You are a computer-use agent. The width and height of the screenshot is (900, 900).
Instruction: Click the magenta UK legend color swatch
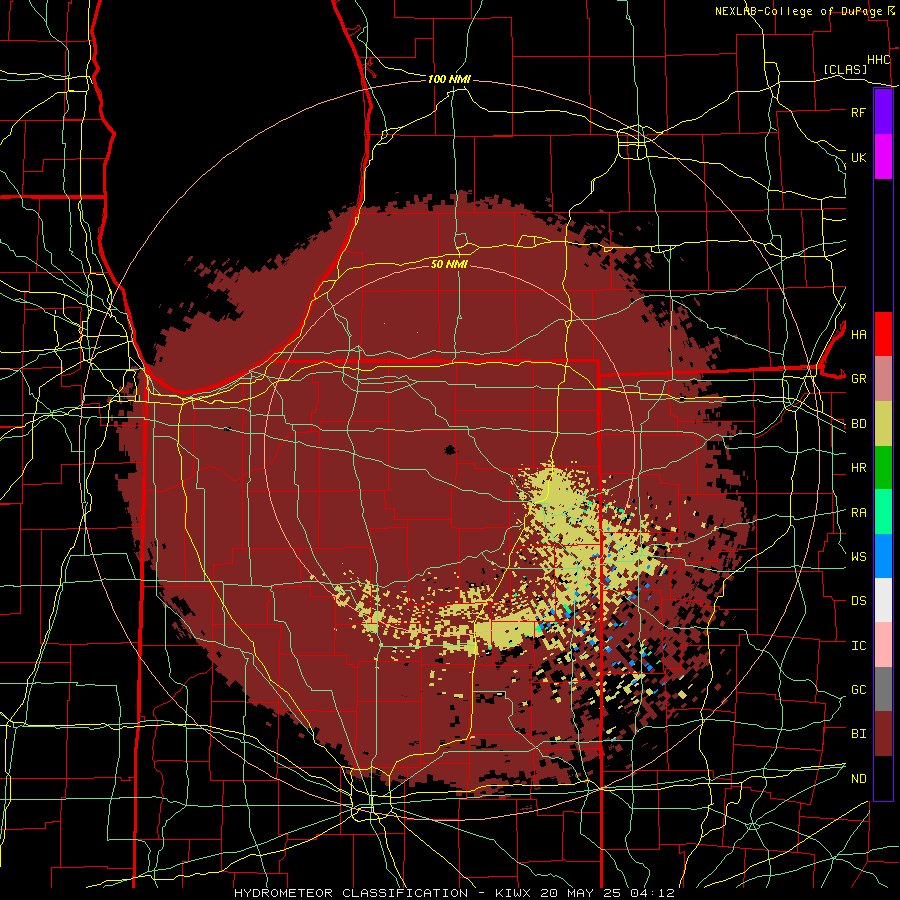click(x=883, y=157)
